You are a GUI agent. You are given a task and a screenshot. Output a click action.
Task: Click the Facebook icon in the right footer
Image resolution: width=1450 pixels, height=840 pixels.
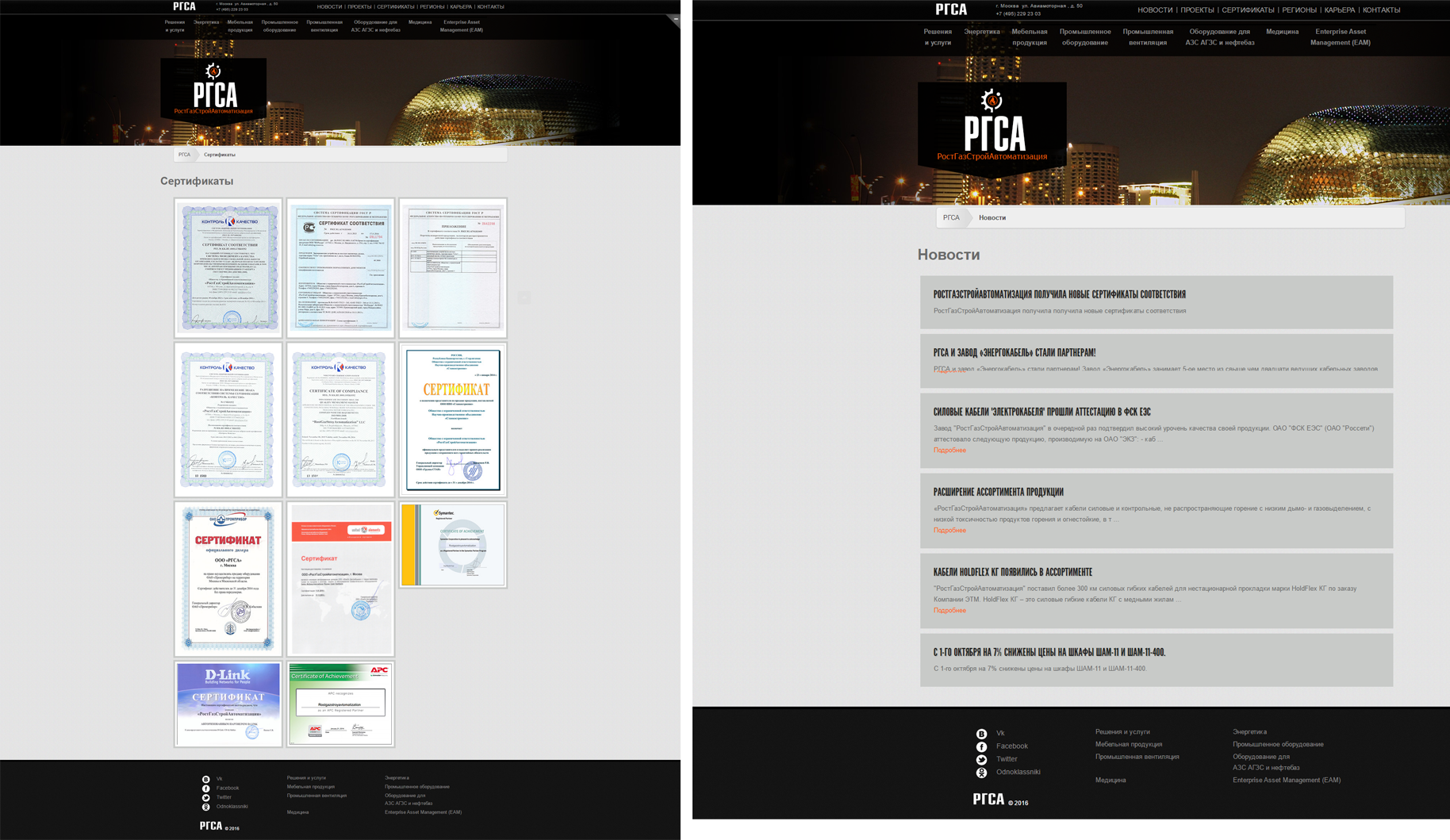click(981, 746)
